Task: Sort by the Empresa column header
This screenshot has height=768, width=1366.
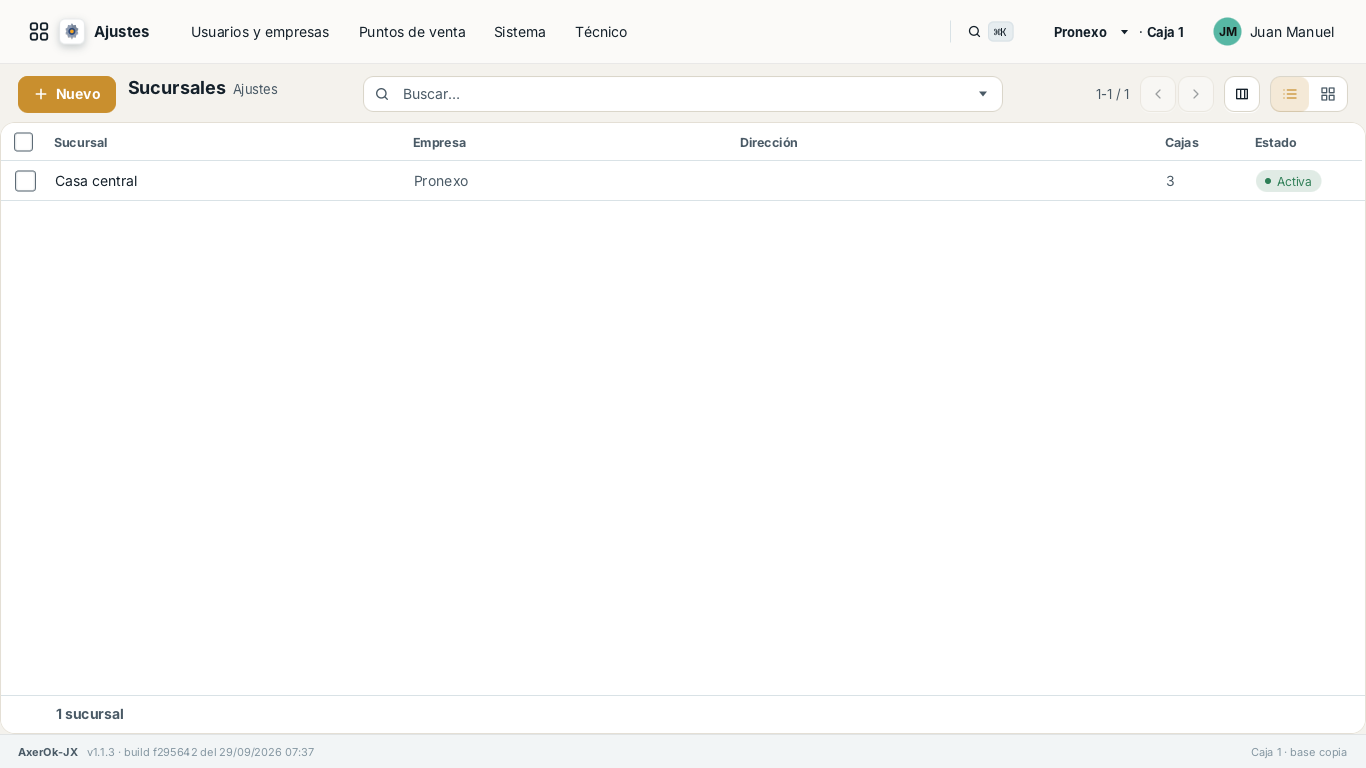Action: click(439, 142)
